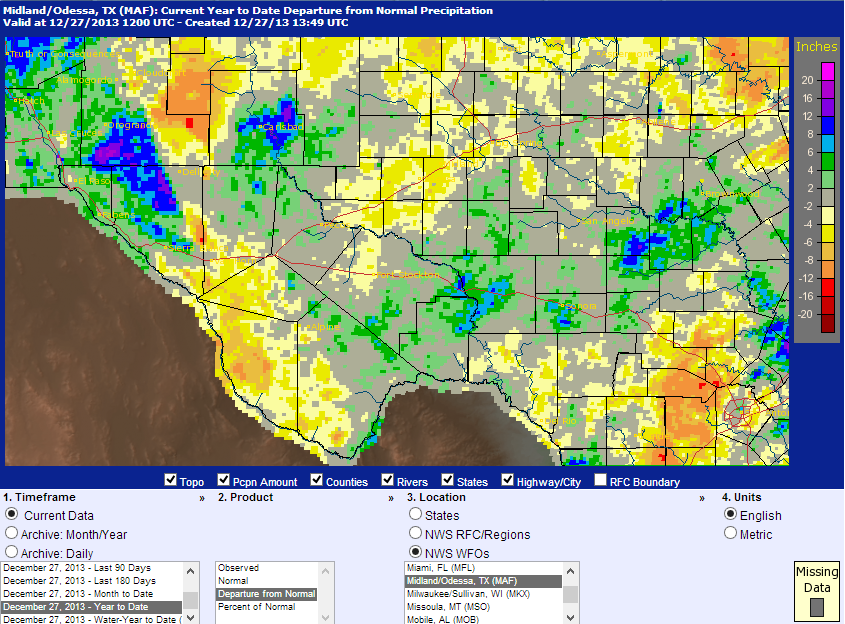Toggle the Counties overlay off

coord(316,480)
